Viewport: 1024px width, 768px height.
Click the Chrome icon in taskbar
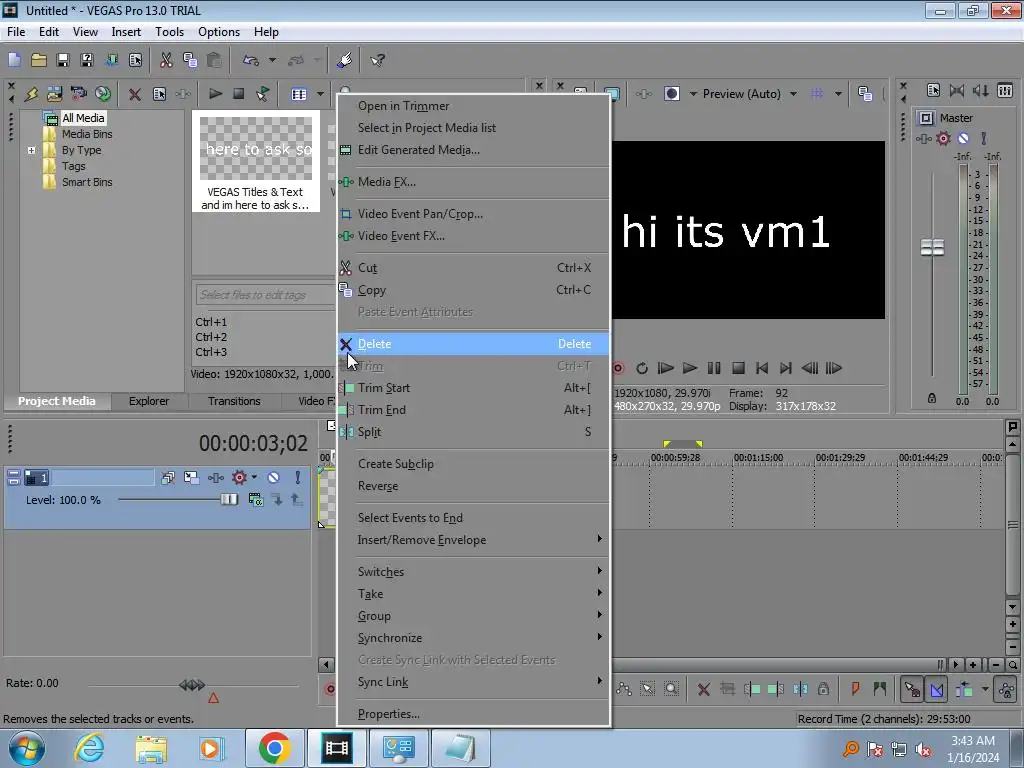pyautogui.click(x=274, y=748)
